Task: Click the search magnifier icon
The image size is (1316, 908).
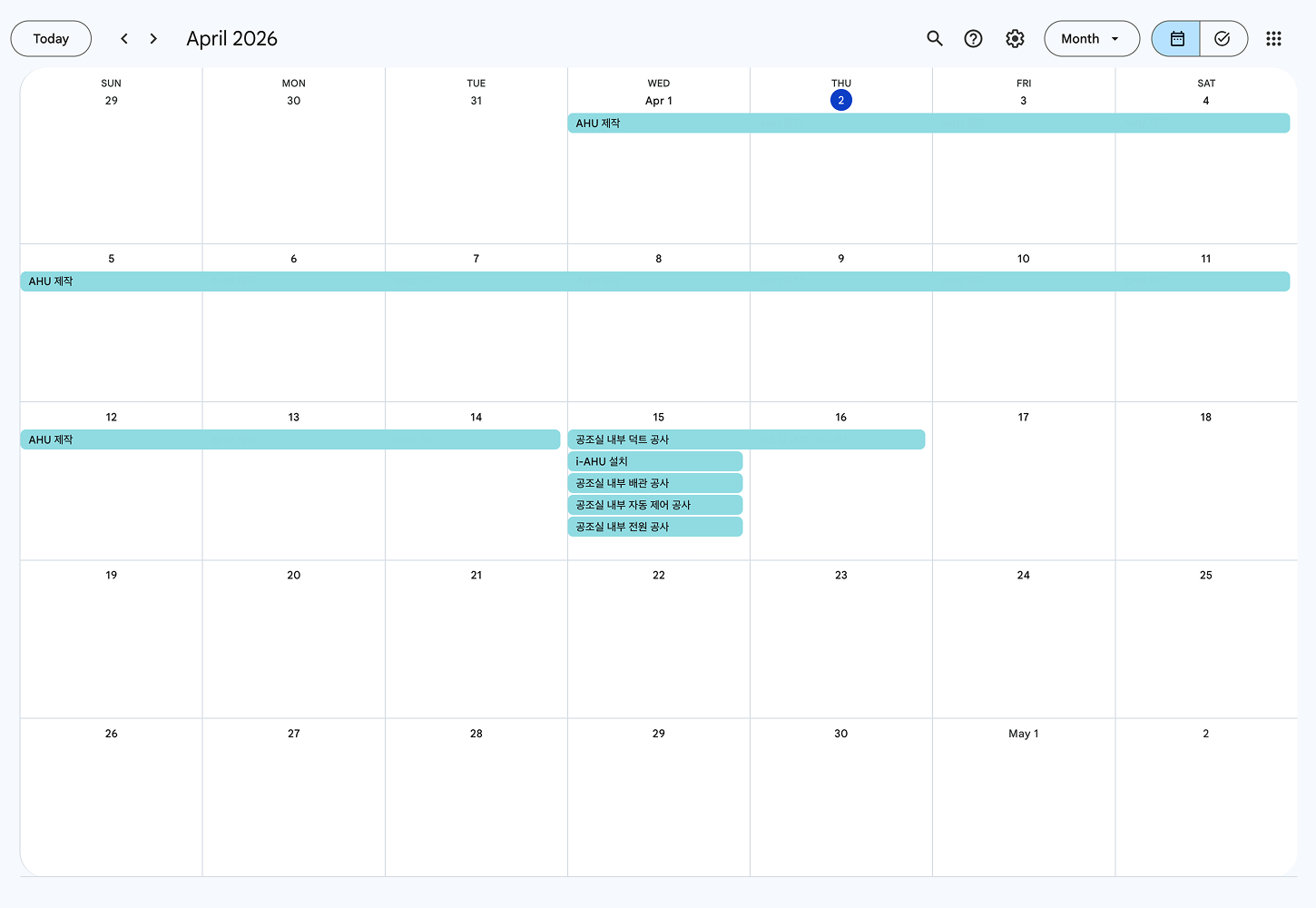Action: click(935, 38)
